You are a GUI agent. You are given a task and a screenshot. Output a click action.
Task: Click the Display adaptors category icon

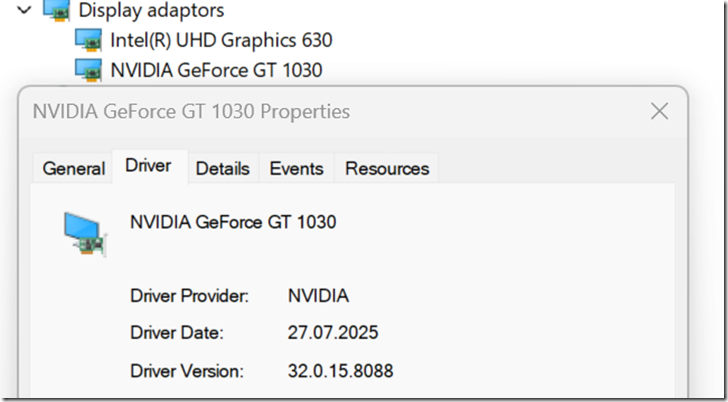click(57, 10)
